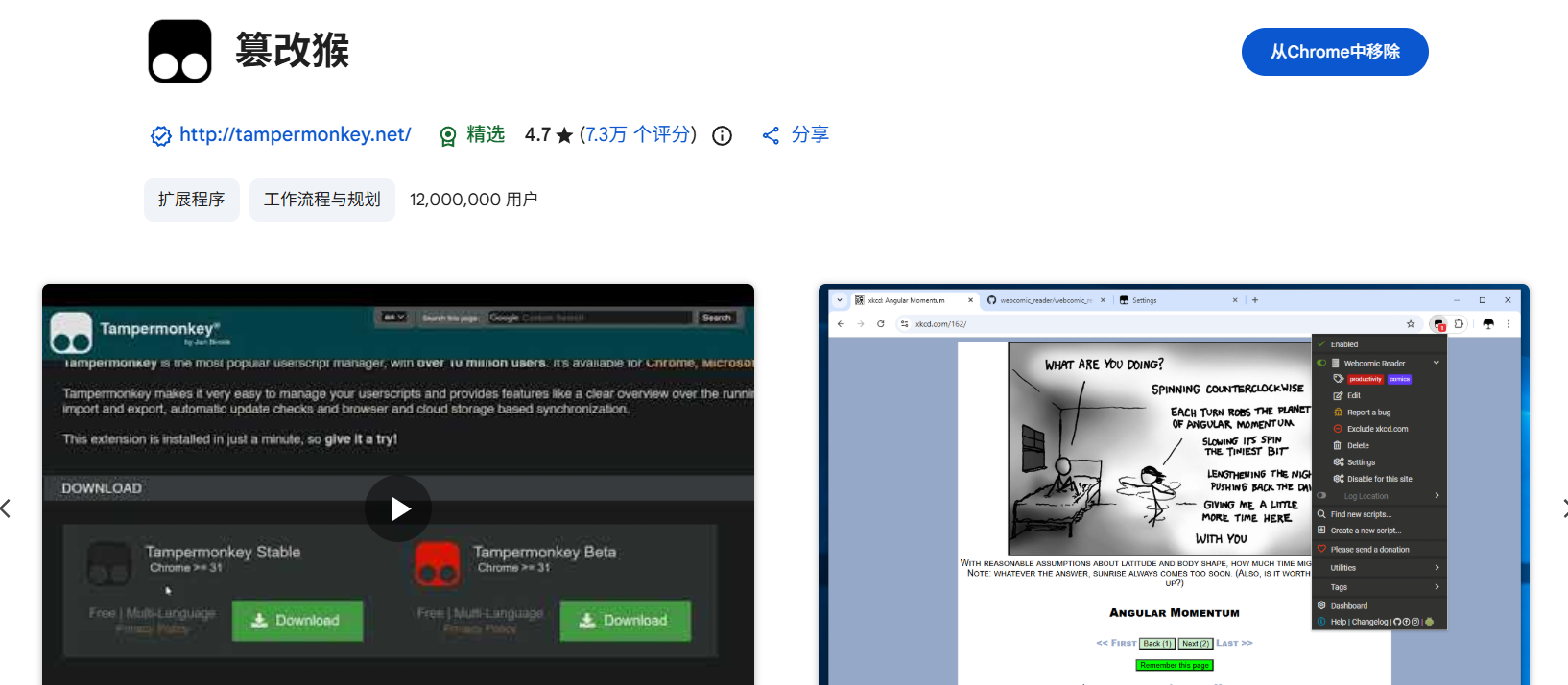Screen dimensions: 1568x685
Task: Open the 7.3万 个评分 ratings link
Action: tap(637, 135)
